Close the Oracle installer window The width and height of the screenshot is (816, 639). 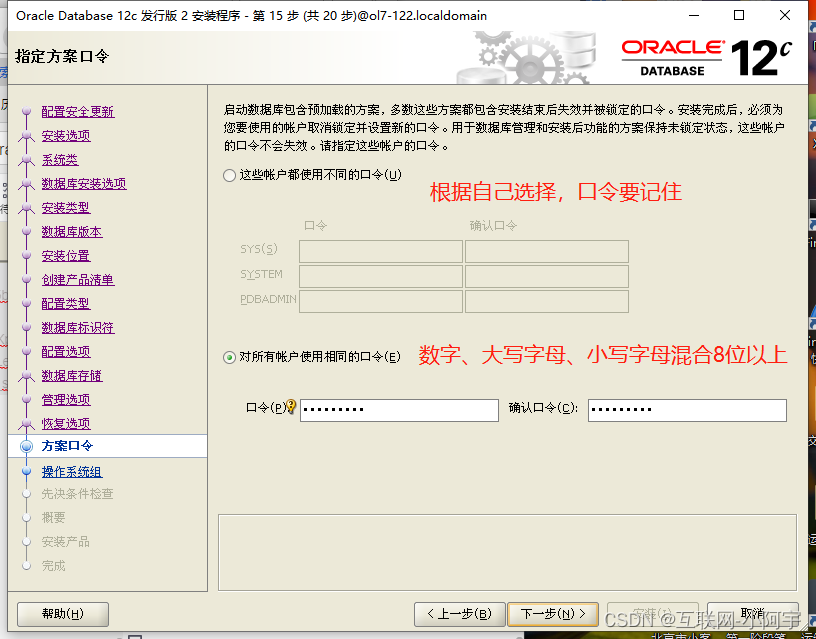[785, 16]
